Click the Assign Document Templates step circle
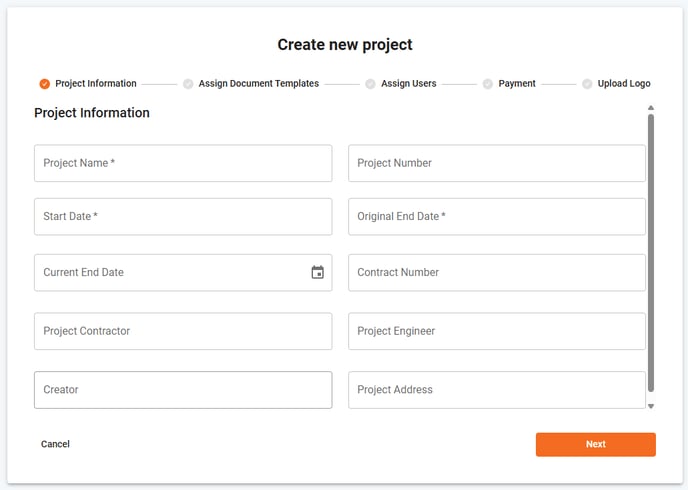The height and width of the screenshot is (490, 688). pyautogui.click(x=188, y=83)
